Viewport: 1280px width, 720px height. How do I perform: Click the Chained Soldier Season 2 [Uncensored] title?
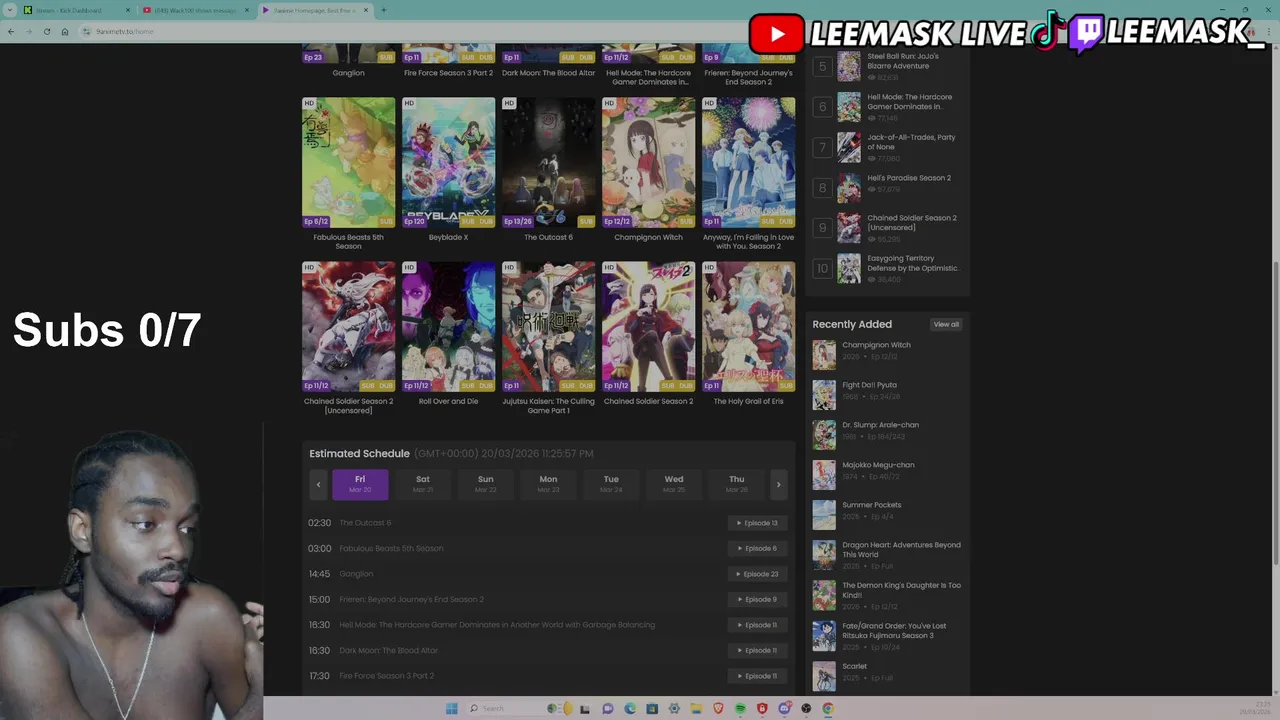[348, 406]
